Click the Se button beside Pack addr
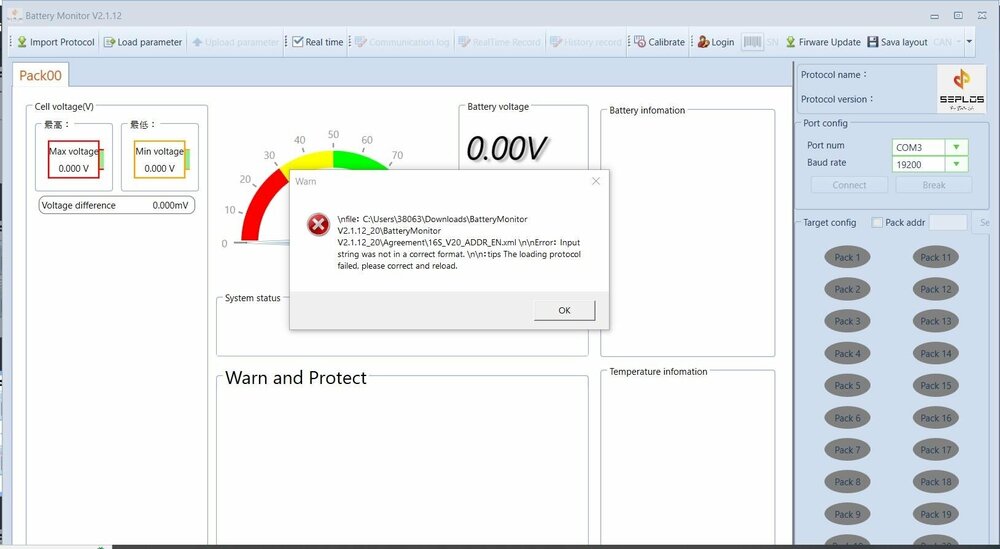 click(984, 223)
